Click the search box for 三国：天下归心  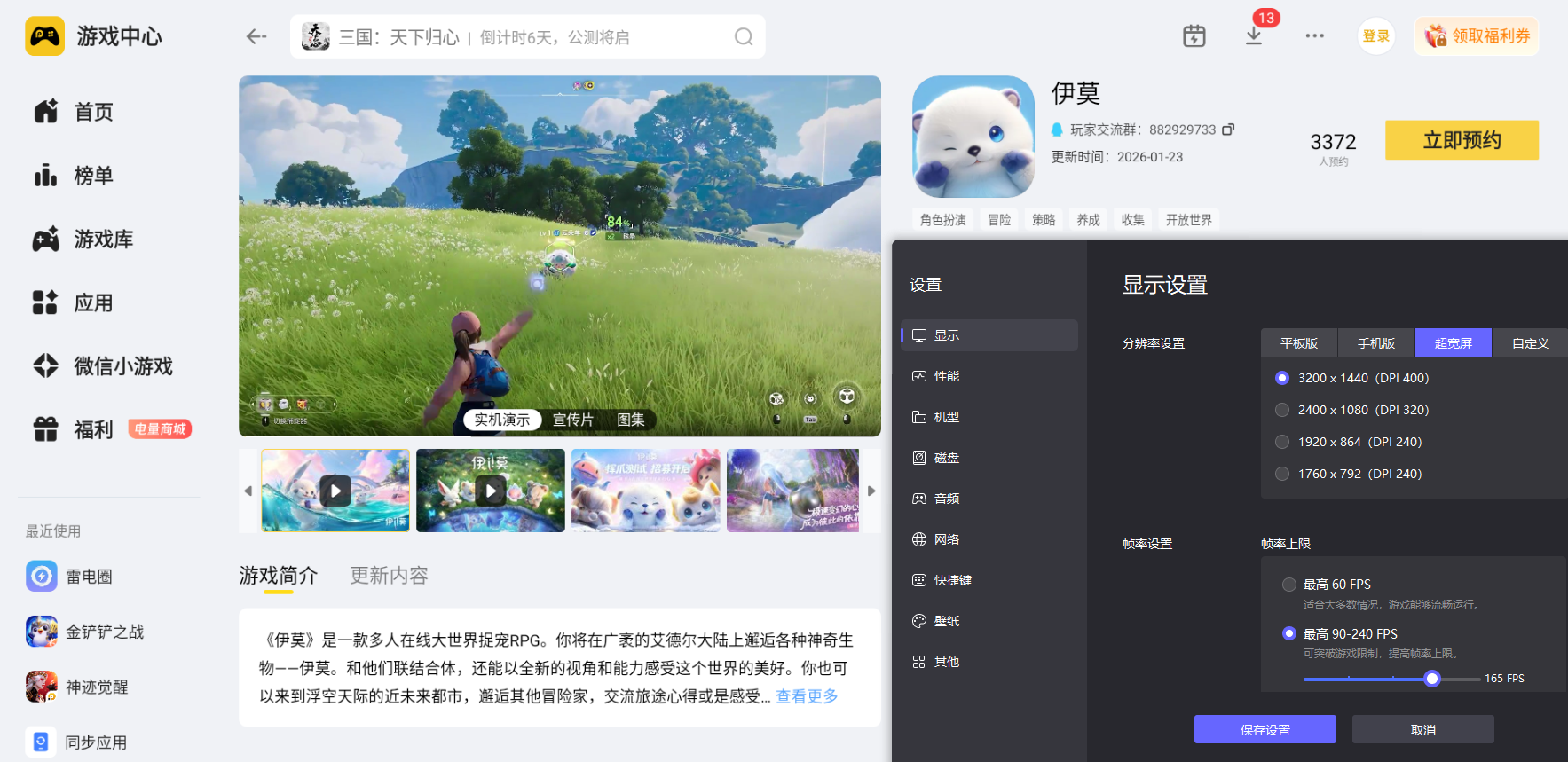(x=528, y=36)
